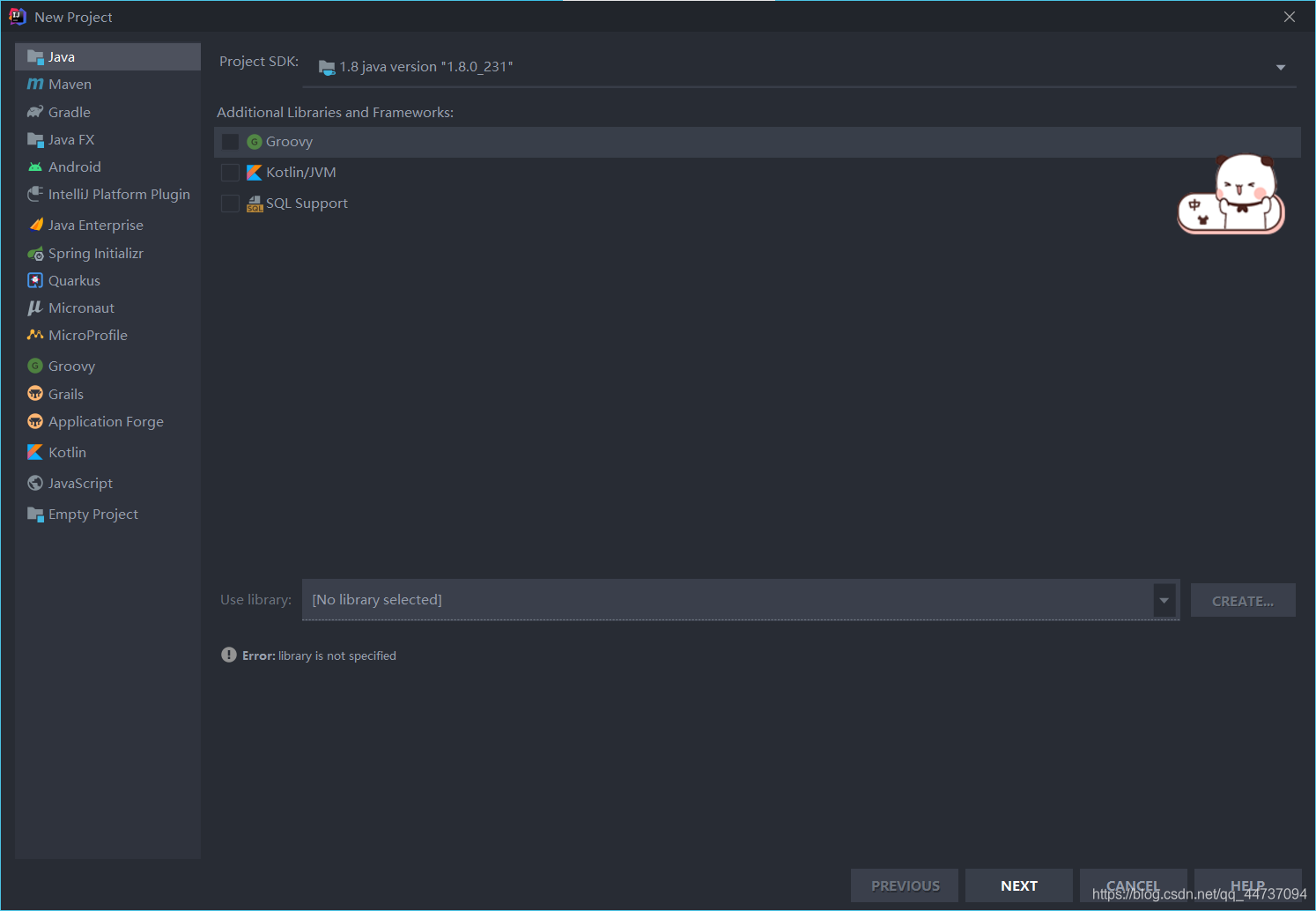Click the SDK folder icon in Project SDK
The image size is (1316, 911).
point(327,67)
